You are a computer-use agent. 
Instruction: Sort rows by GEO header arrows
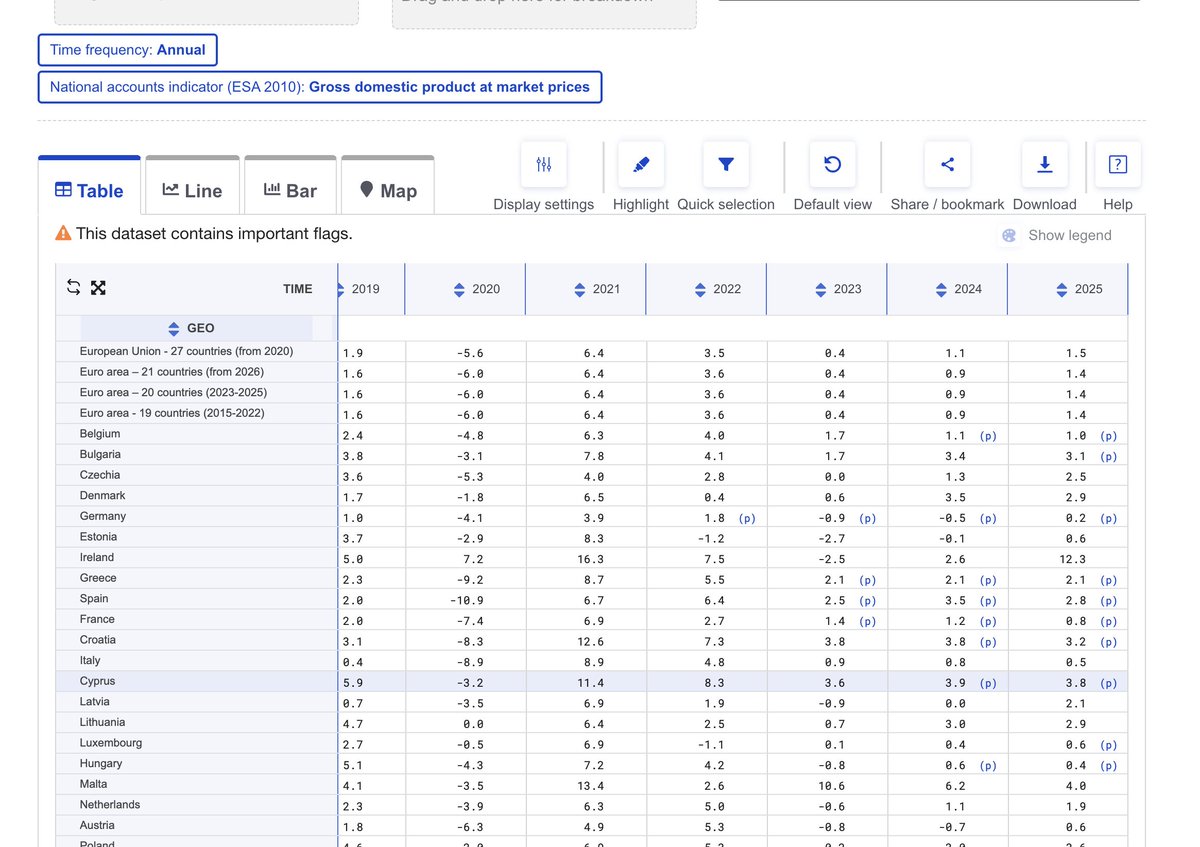coord(174,329)
